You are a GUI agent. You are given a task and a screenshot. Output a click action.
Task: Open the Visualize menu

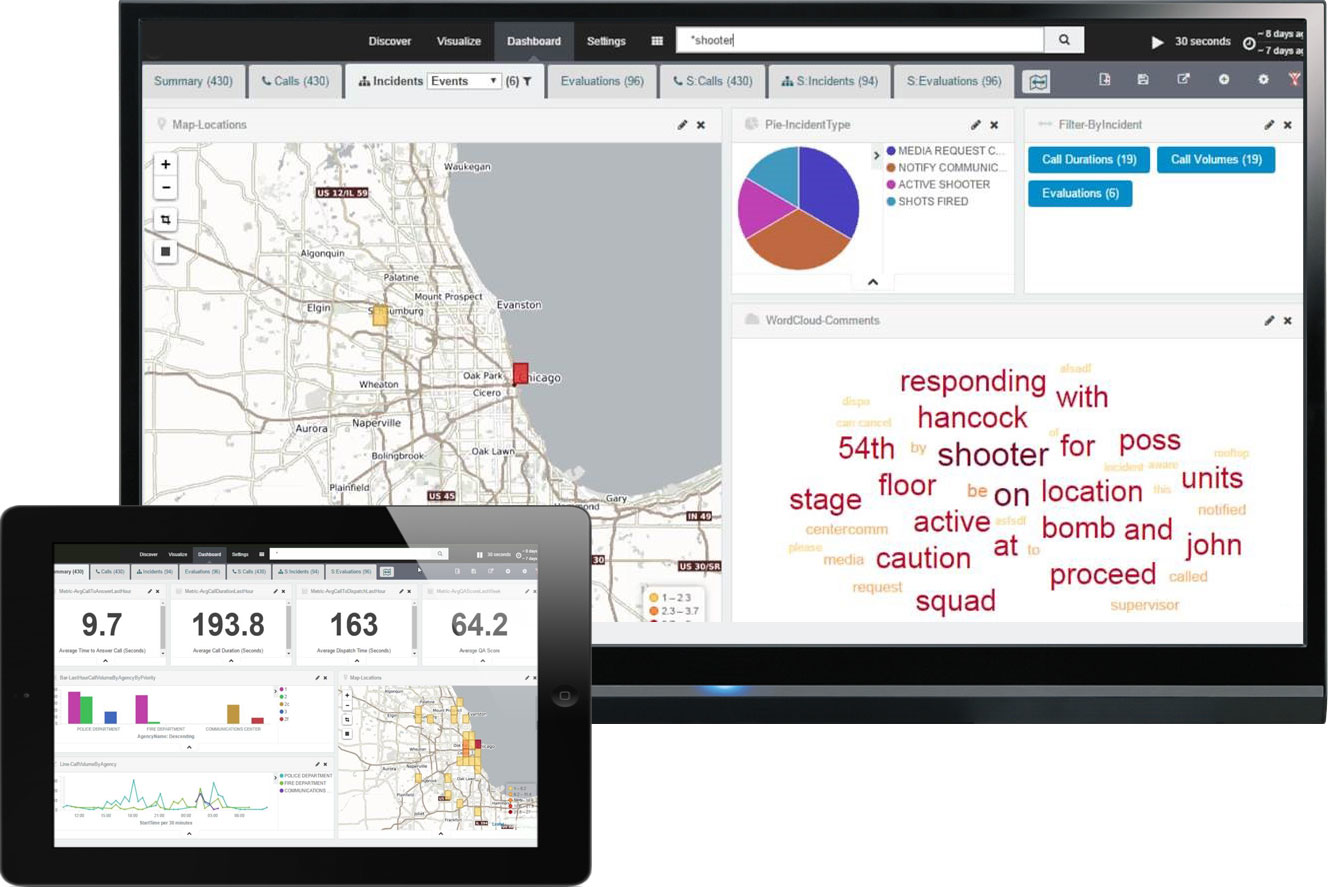tap(458, 41)
